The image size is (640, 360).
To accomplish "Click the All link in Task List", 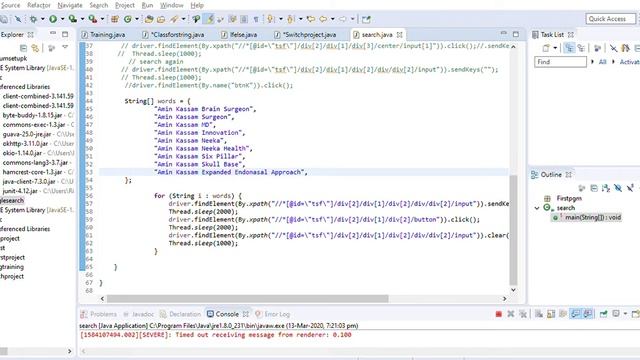I will click(x=602, y=62).
